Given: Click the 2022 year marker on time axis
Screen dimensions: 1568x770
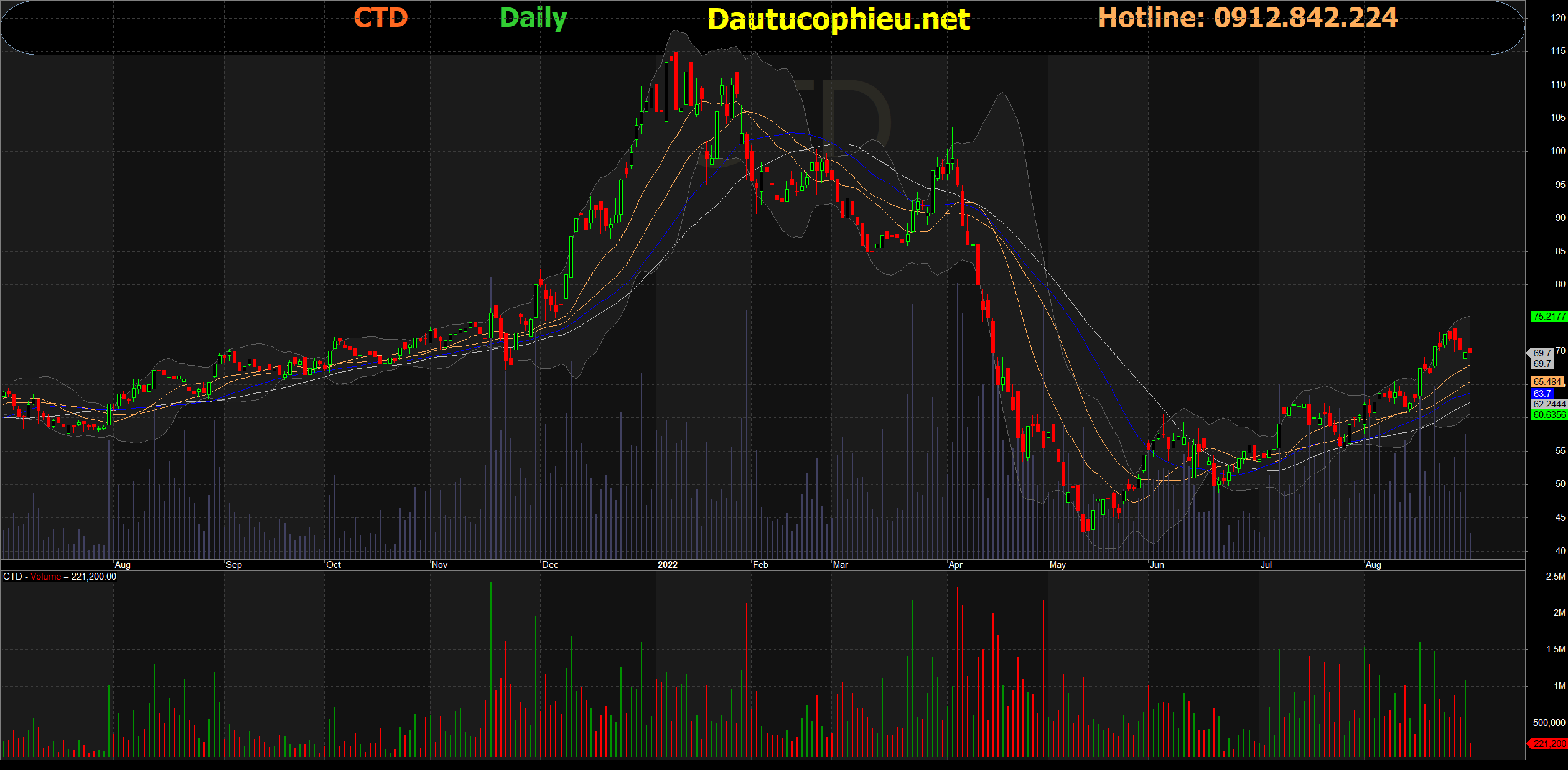Looking at the screenshot, I should (x=667, y=565).
